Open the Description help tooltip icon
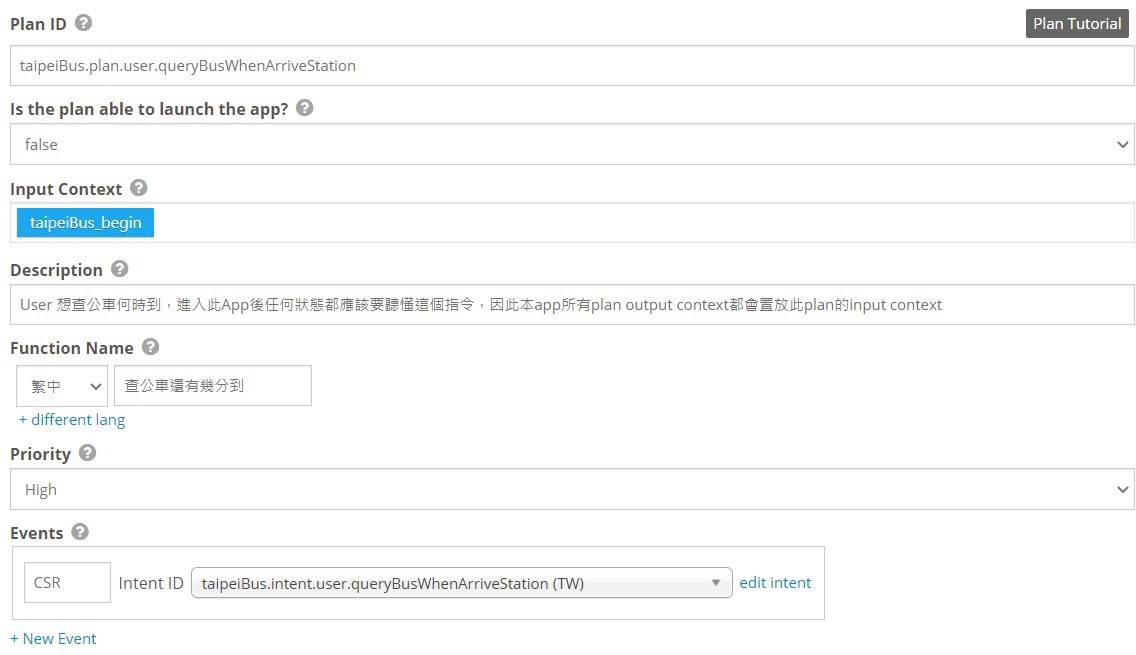 pyautogui.click(x=120, y=269)
